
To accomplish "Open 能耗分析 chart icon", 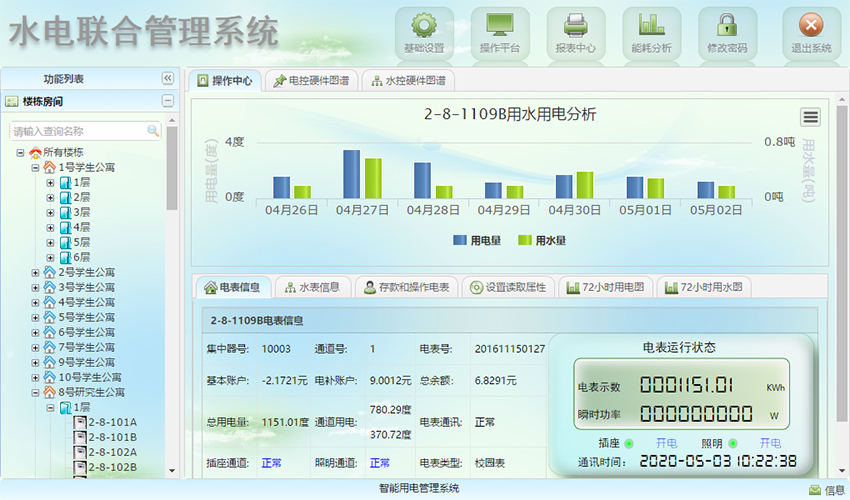I will tap(651, 25).
